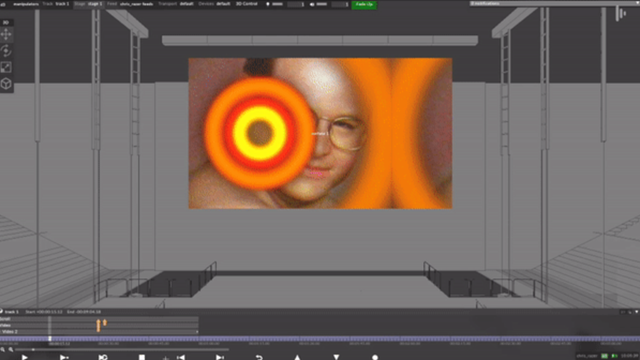Click the down triangle transport icon

click(x=336, y=358)
